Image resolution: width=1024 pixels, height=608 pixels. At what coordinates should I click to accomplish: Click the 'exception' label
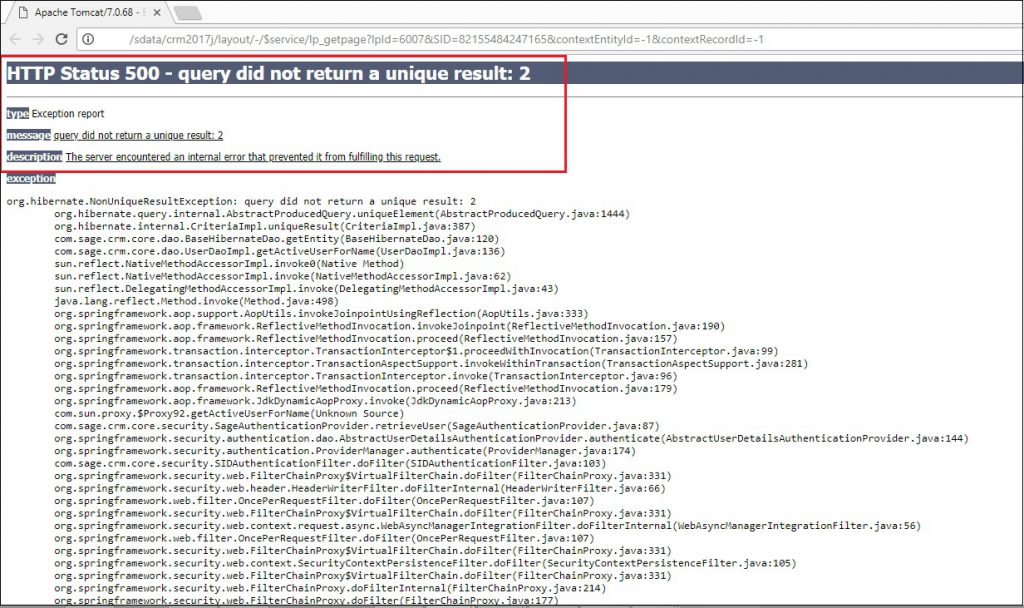click(x=31, y=178)
